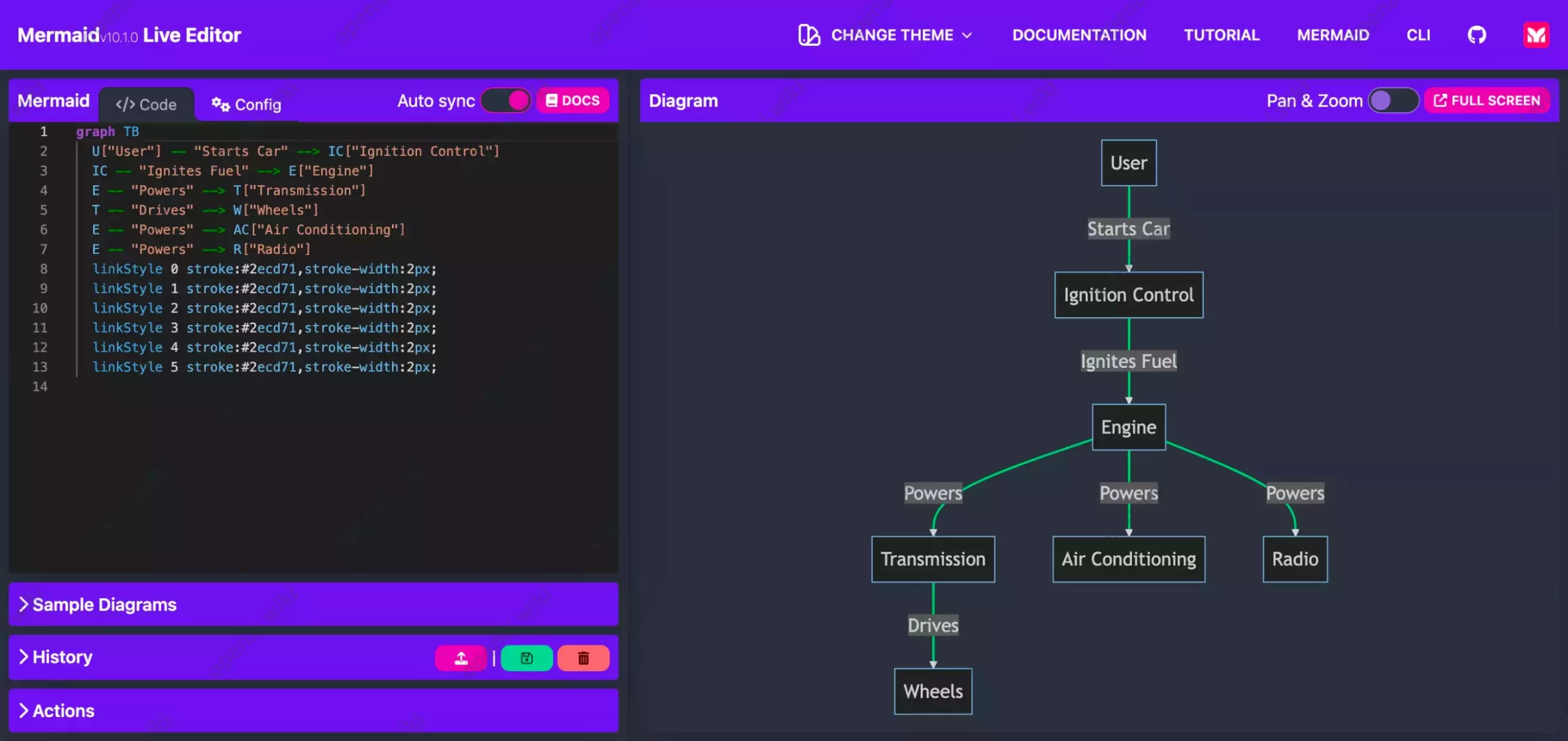Click code line defining T["Transmission"]
Screen dimensions: 1568x741
pos(229,190)
